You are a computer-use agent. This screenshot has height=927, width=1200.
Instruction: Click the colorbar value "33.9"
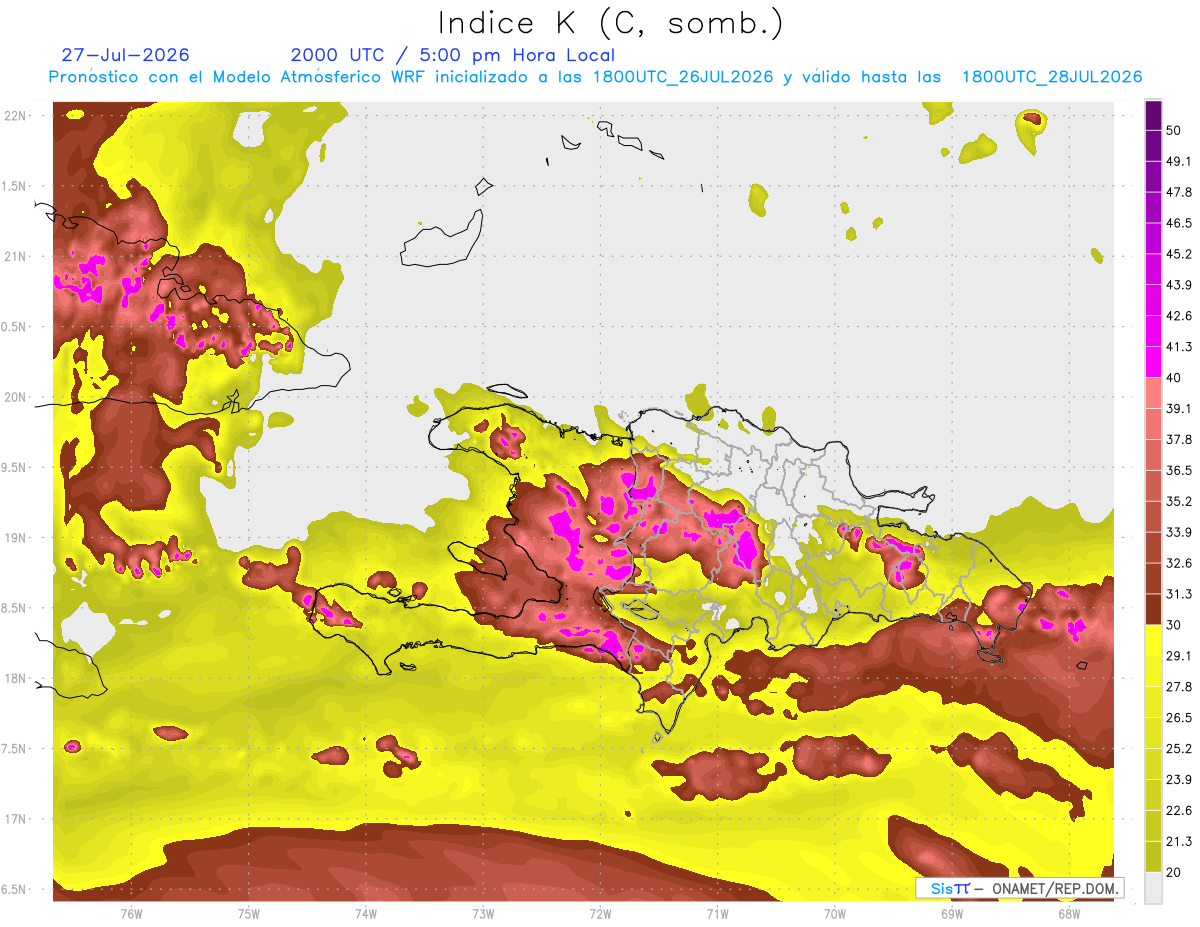coord(1179,532)
